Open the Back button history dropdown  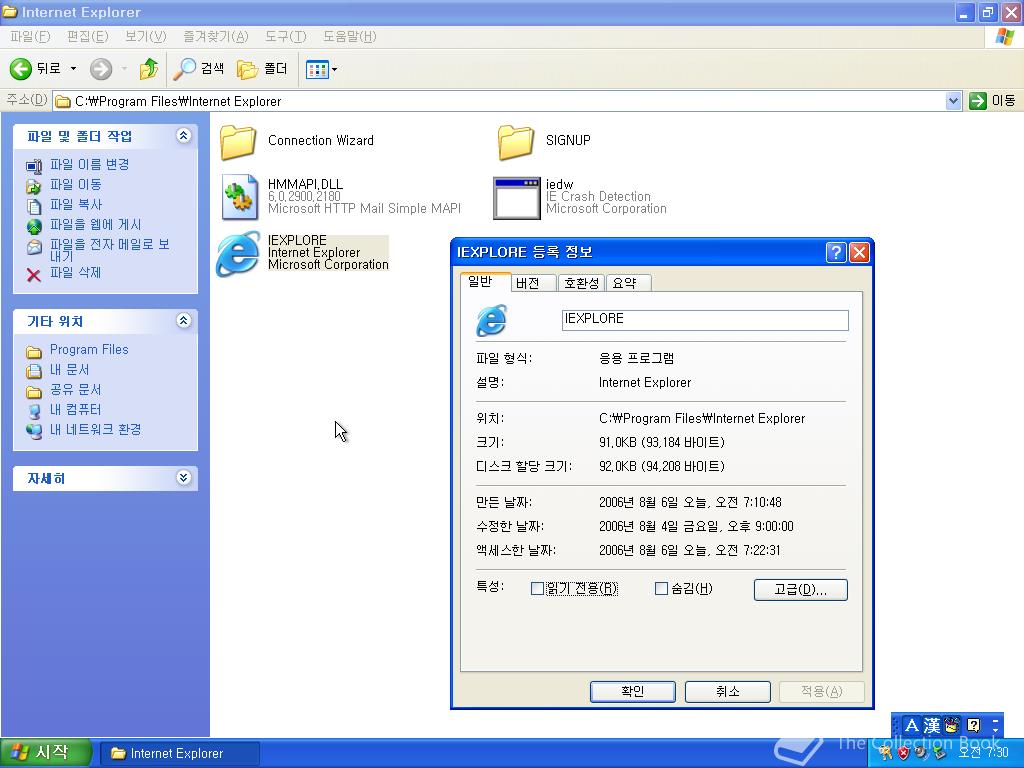coord(73,69)
